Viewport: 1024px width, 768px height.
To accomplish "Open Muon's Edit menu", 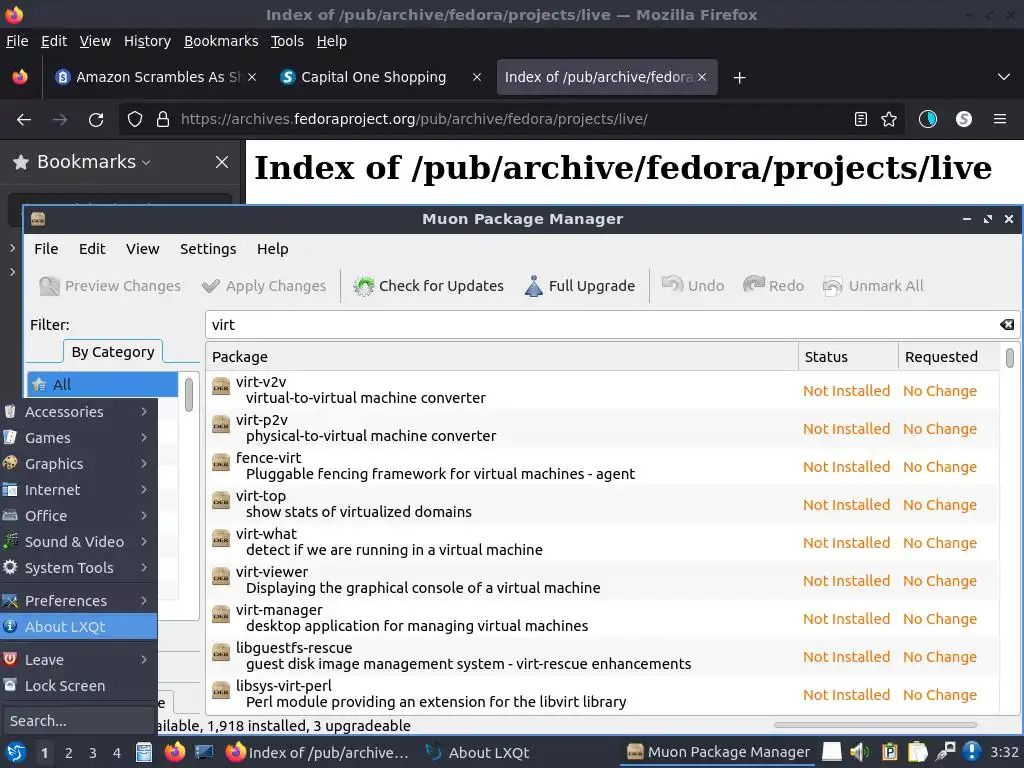I will (x=92, y=249).
